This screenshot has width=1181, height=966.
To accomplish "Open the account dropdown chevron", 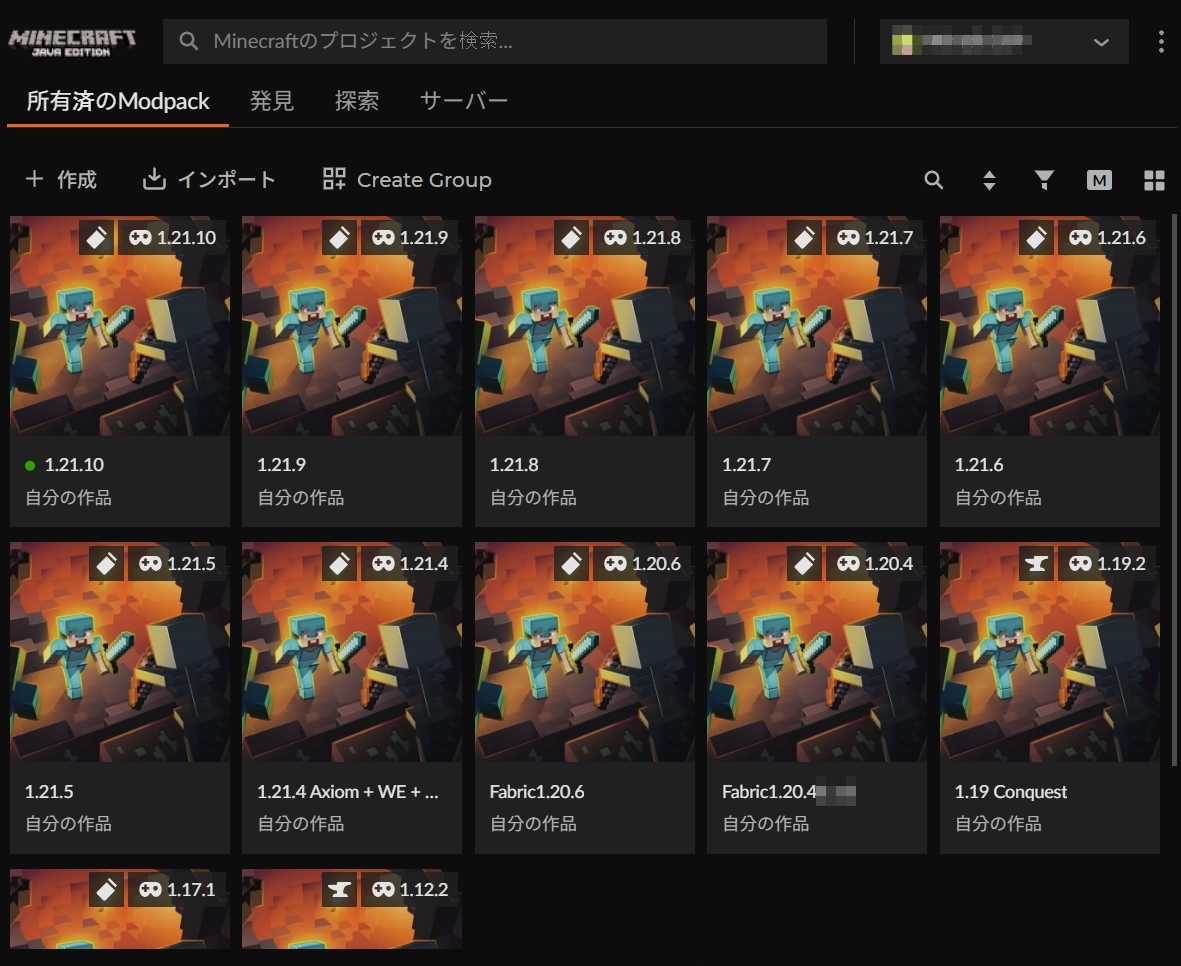I will pyautogui.click(x=1101, y=42).
